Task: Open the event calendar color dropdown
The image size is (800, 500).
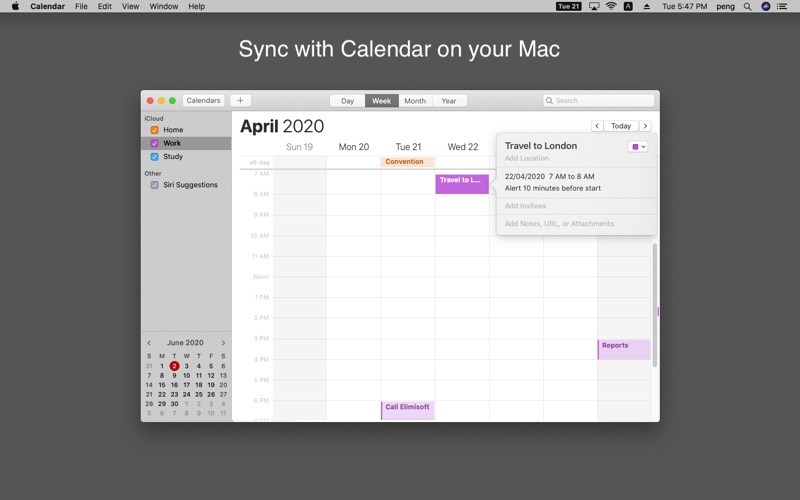Action: [638, 146]
